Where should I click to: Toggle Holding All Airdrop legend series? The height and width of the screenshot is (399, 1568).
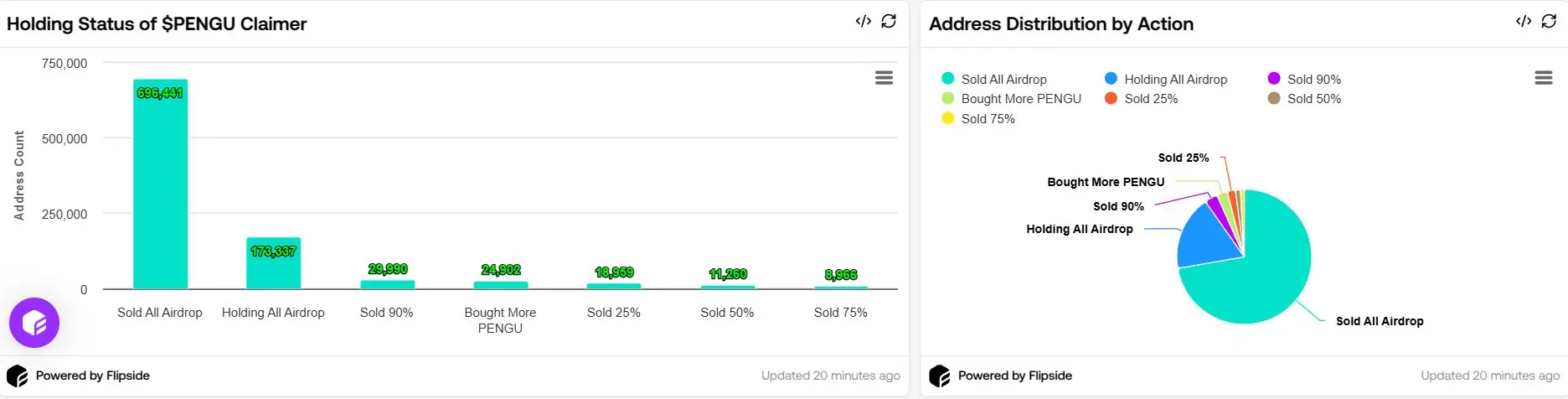coord(1174,80)
